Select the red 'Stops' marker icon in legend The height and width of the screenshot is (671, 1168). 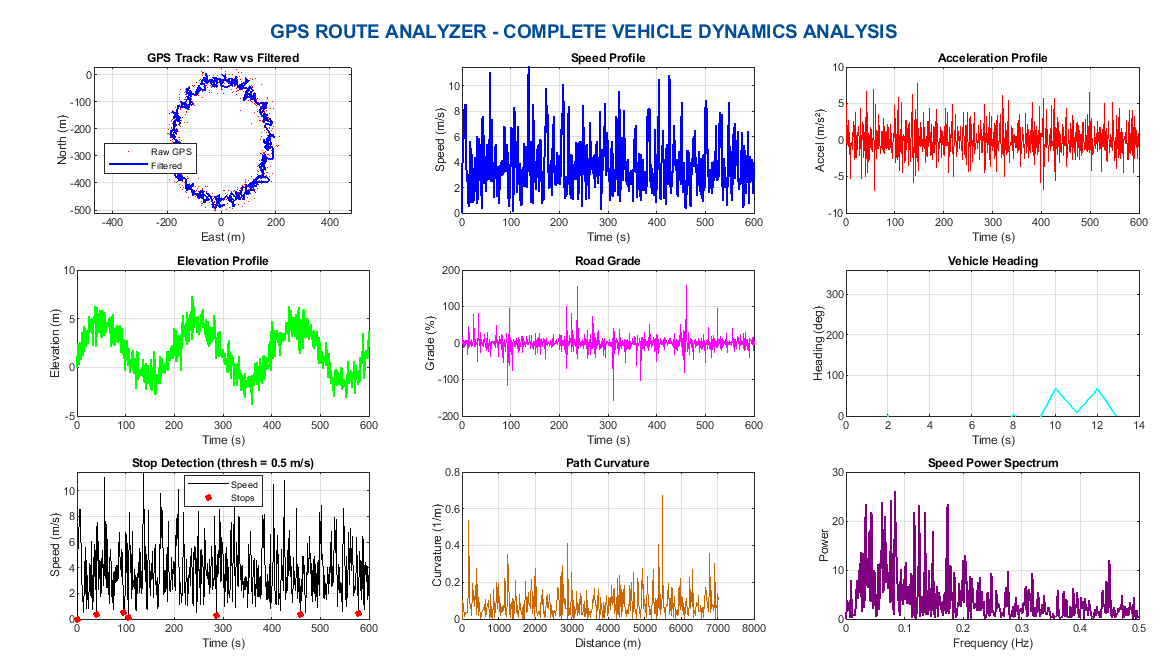[208, 497]
